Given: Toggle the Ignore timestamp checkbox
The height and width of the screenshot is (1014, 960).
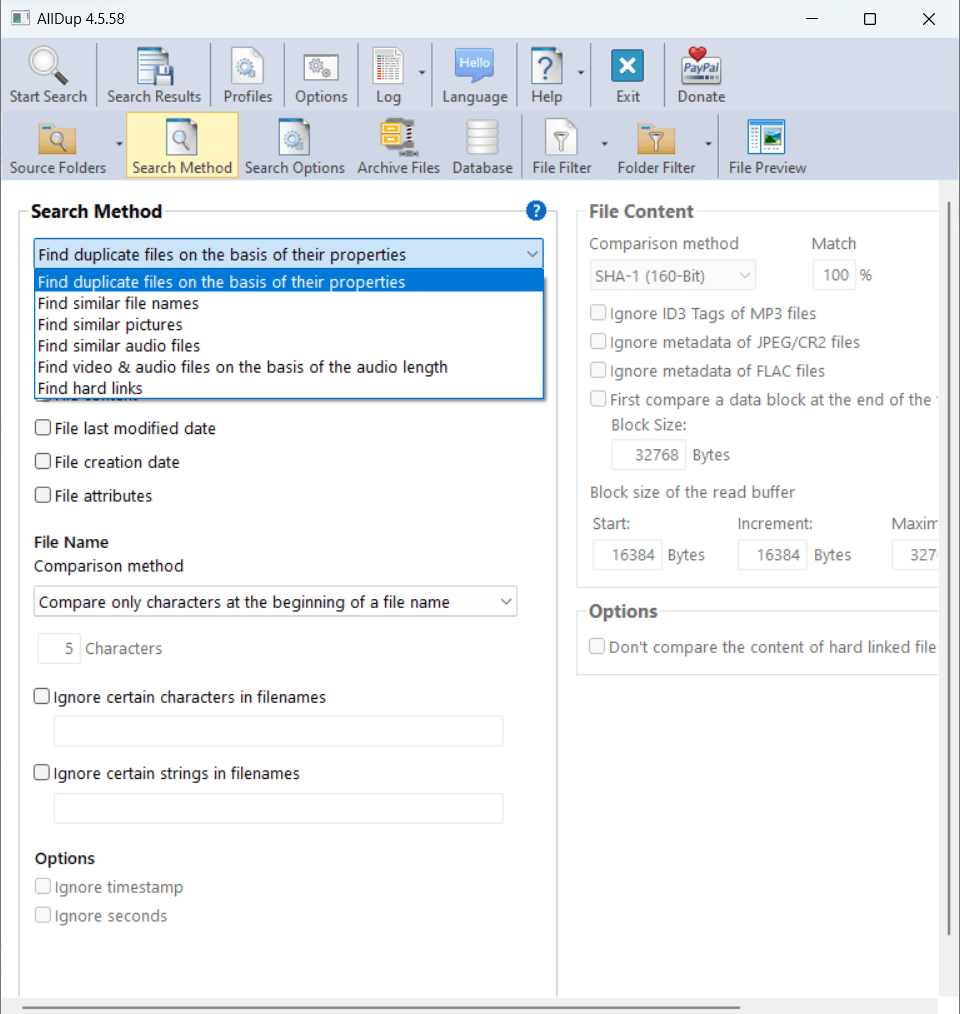Looking at the screenshot, I should (x=43, y=887).
